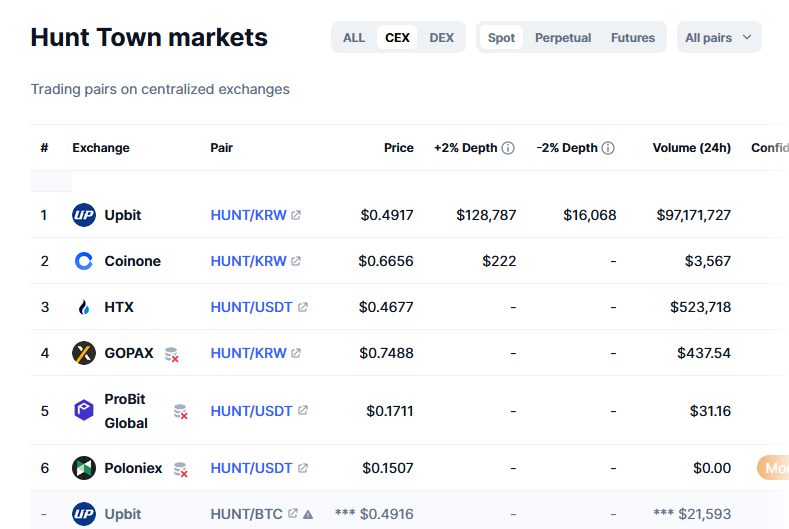Click the -2% depth value $16,068

(590, 215)
